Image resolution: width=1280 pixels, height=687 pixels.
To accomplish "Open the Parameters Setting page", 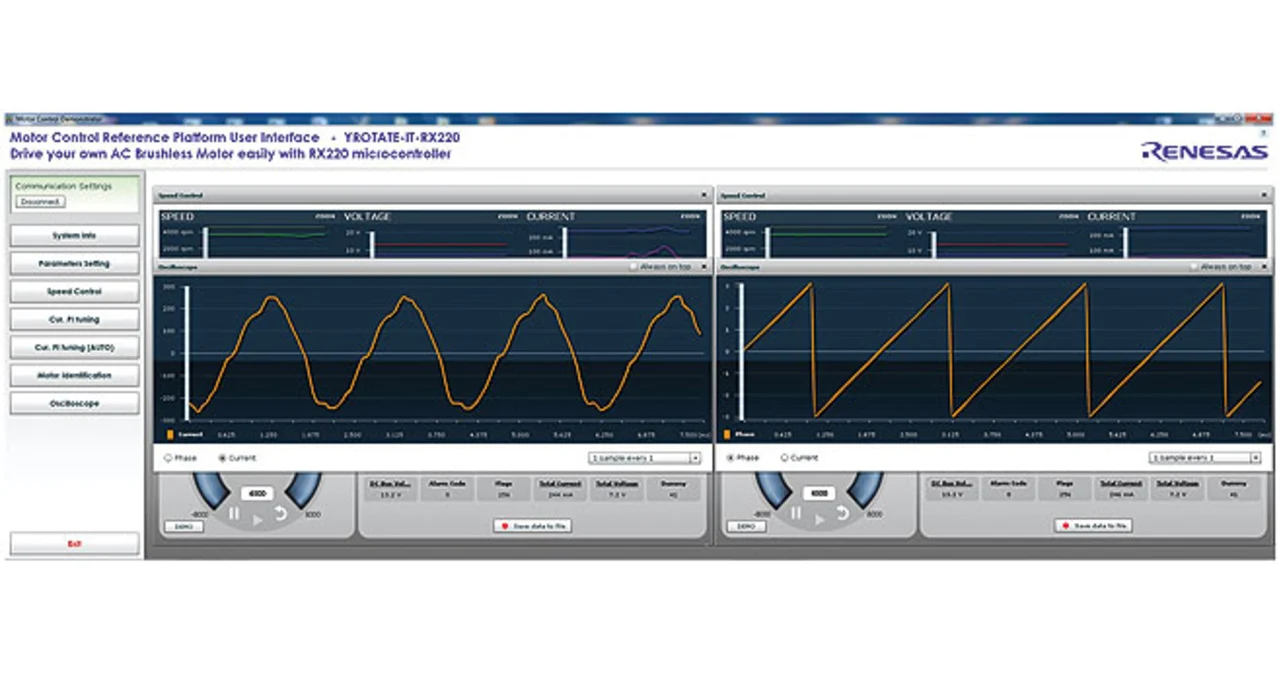I will click(x=75, y=264).
